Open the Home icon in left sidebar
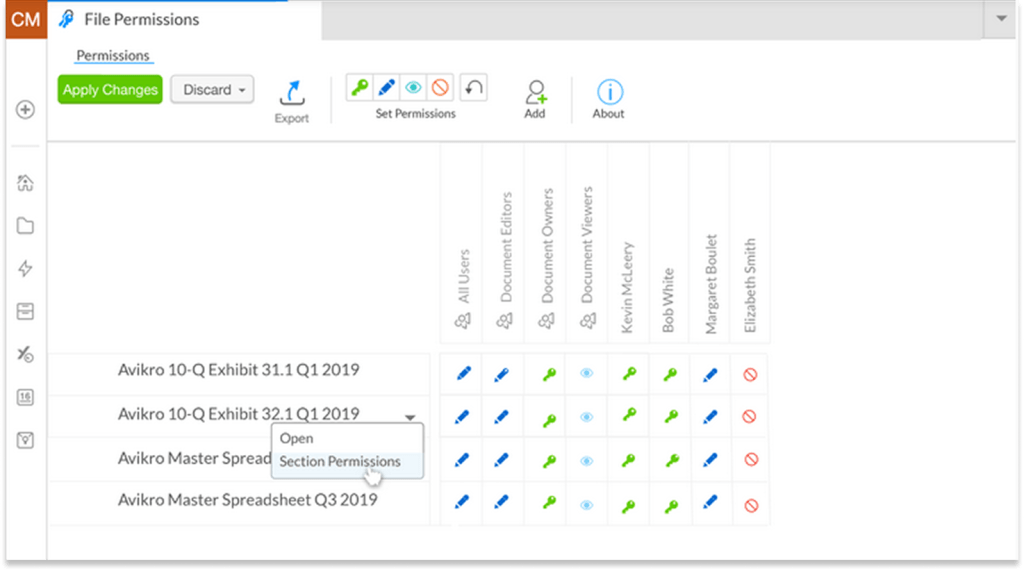The height and width of the screenshot is (571, 1024). coord(26,182)
